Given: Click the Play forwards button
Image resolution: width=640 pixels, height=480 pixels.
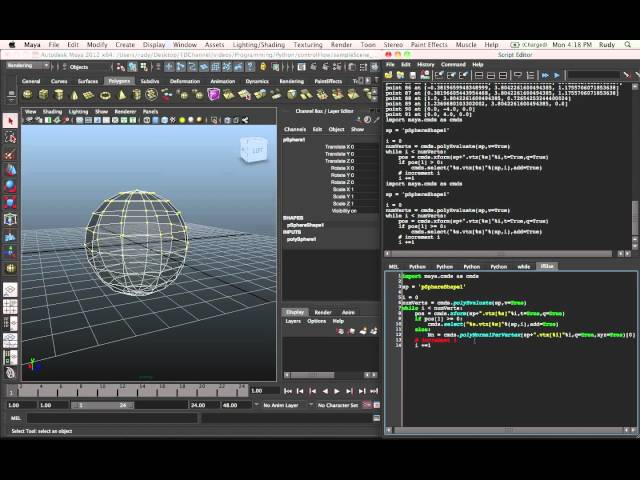Looking at the screenshot, I should (x=337, y=391).
